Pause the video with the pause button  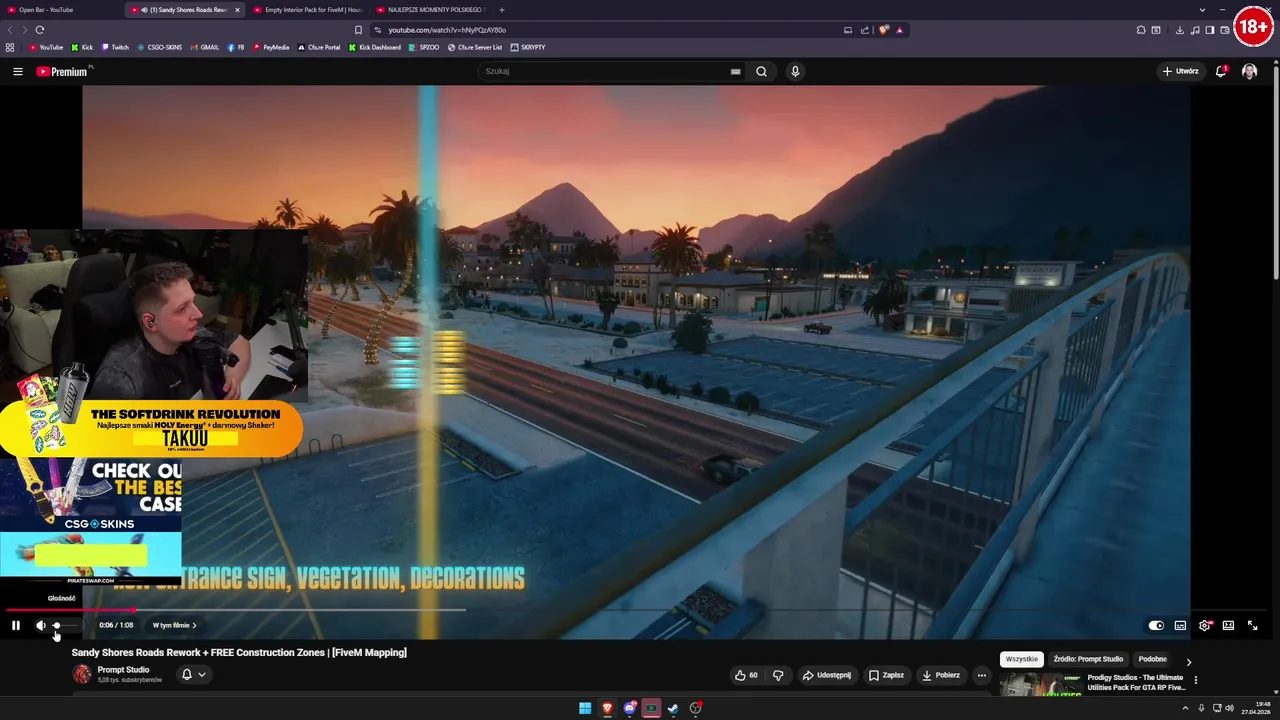tap(16, 625)
